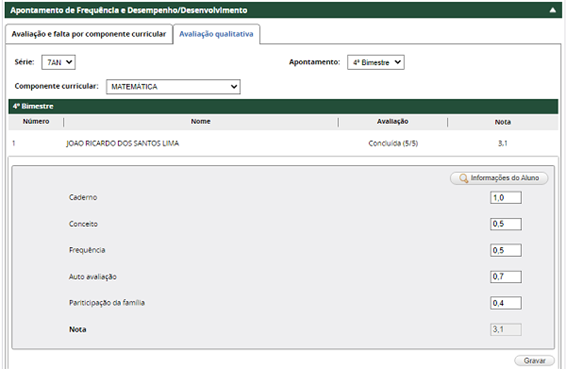Image resolution: width=566 pixels, height=369 pixels.
Task: Click the Caderno criterion label
Action: pyautogui.click(x=83, y=197)
